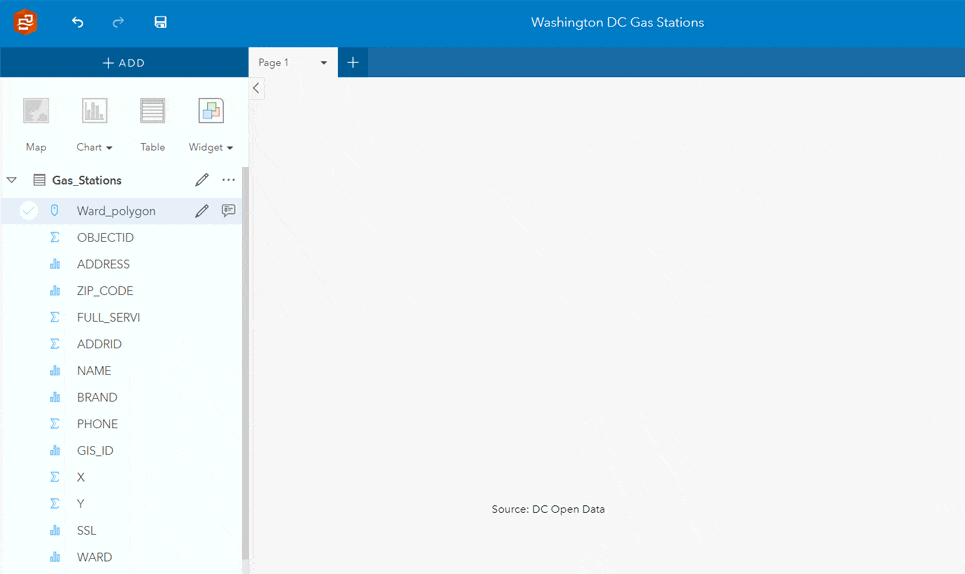The width and height of the screenshot is (965, 574).
Task: Select the GIS_ID field
Action: coord(95,450)
